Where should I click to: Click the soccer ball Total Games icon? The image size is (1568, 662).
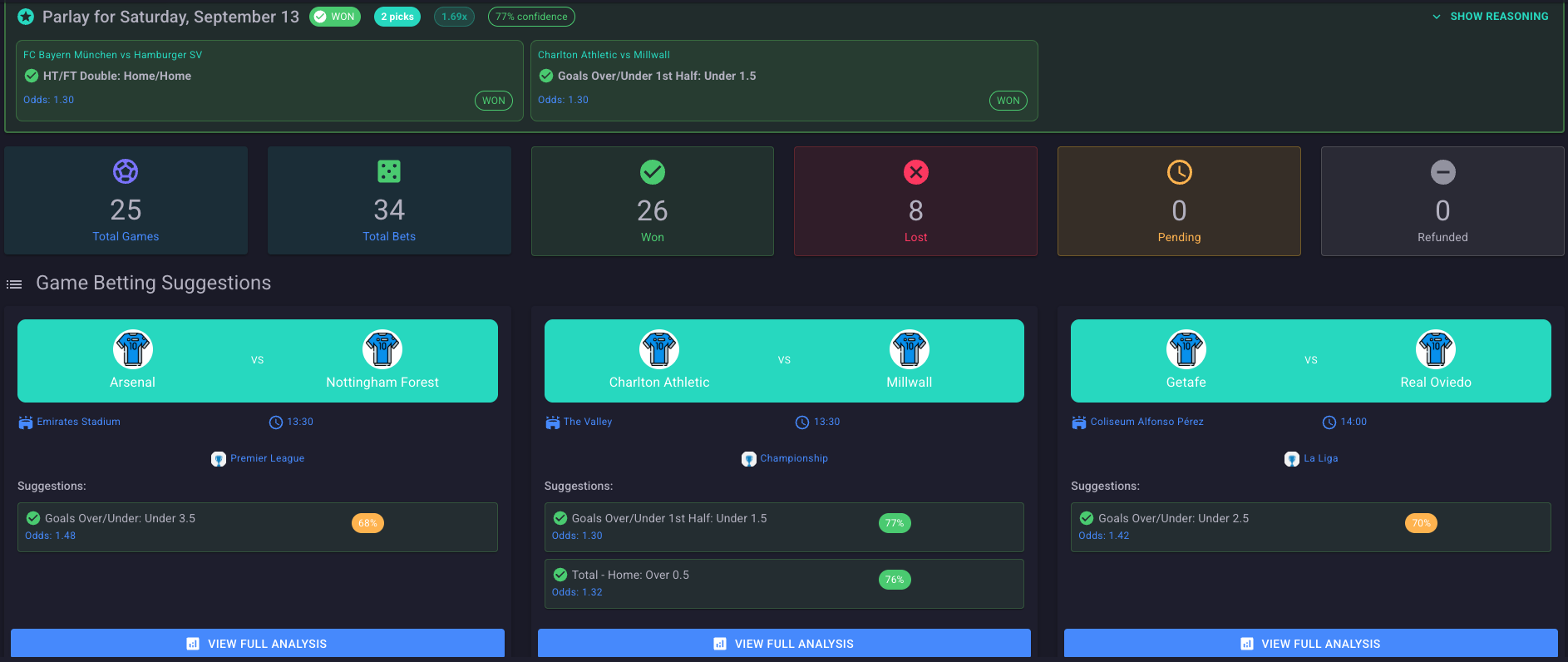pos(126,172)
